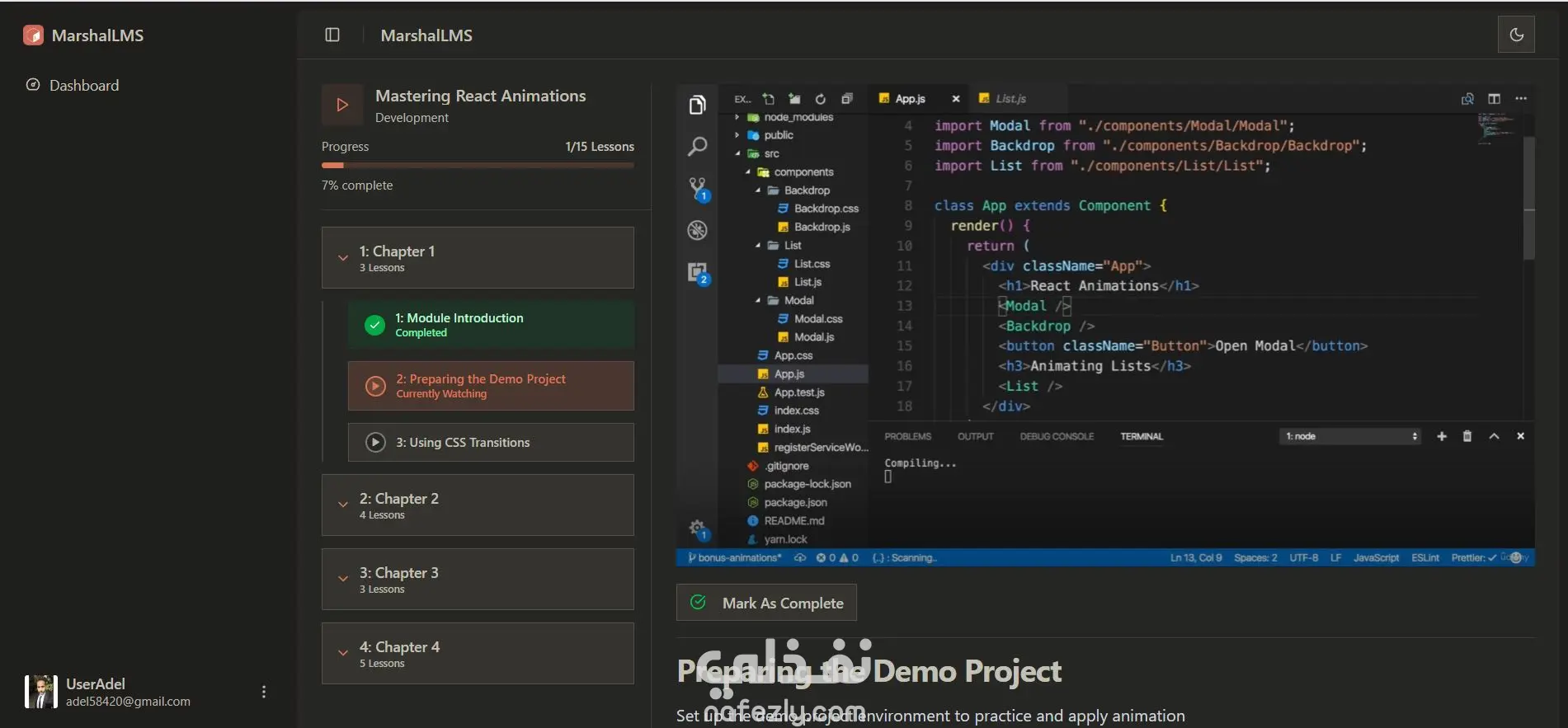Open Modal.js in the file tree

(x=813, y=337)
